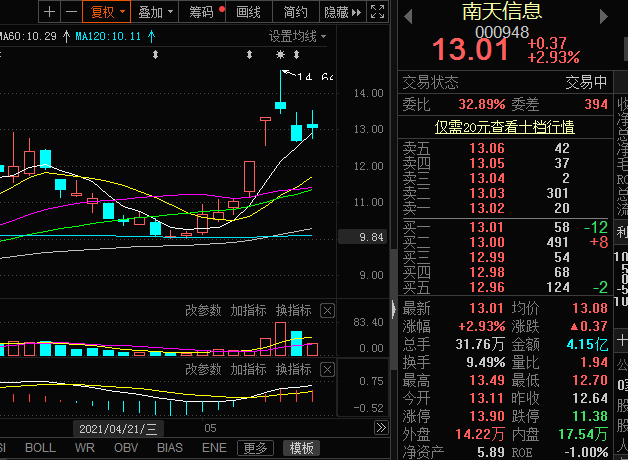Click 改参数 in volume panel
The image size is (628, 460).
click(x=203, y=310)
